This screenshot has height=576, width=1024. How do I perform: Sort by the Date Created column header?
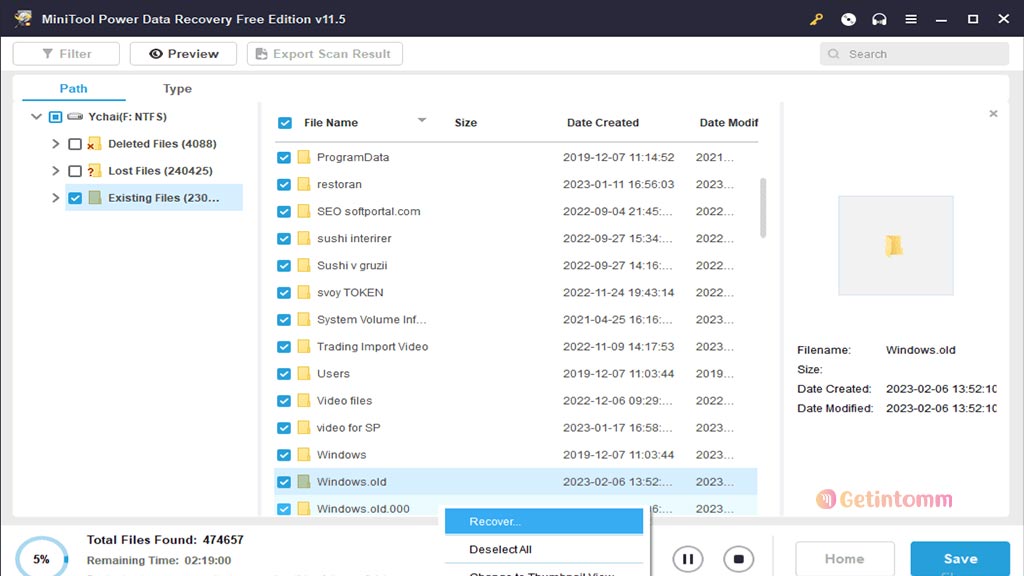[603, 123]
